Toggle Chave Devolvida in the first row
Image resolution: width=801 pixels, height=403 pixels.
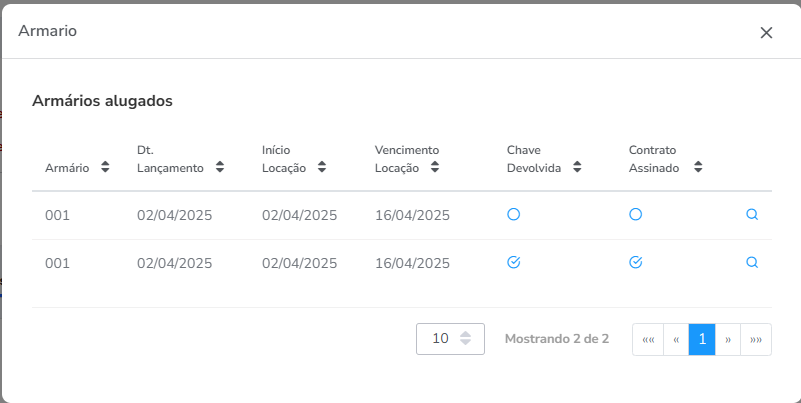(513, 214)
